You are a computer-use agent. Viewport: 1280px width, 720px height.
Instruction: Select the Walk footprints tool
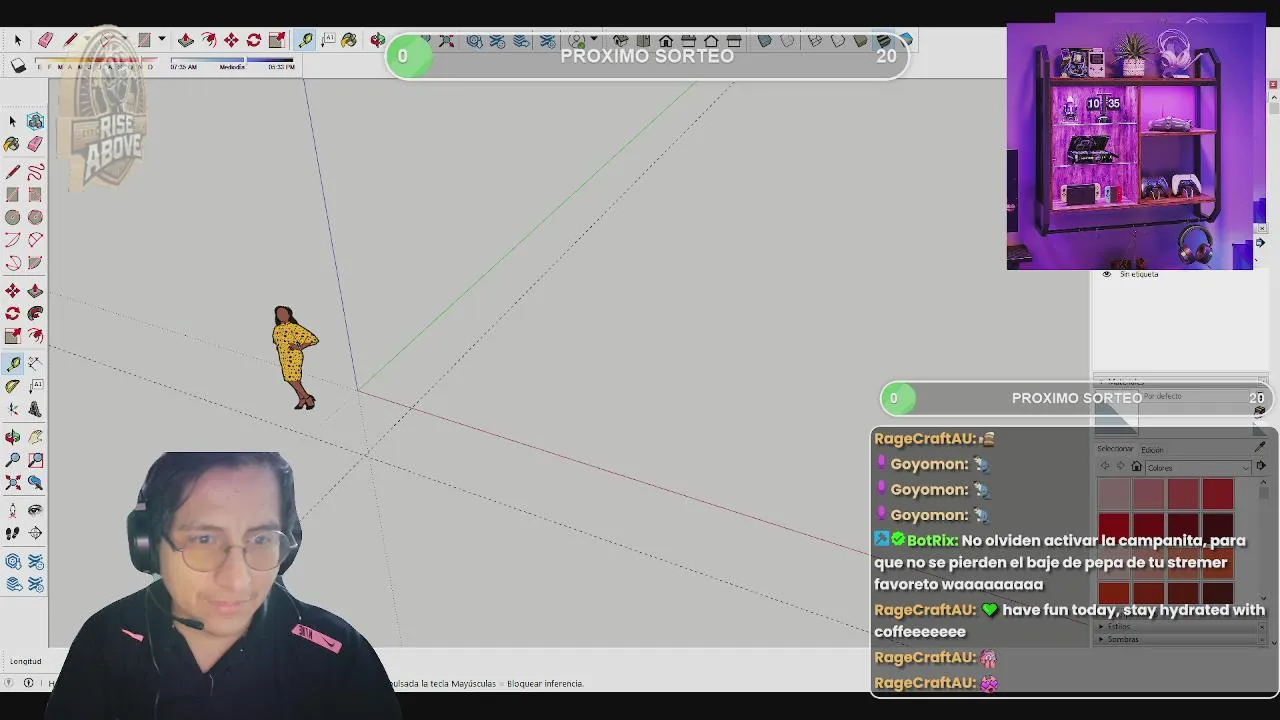click(x=13, y=533)
